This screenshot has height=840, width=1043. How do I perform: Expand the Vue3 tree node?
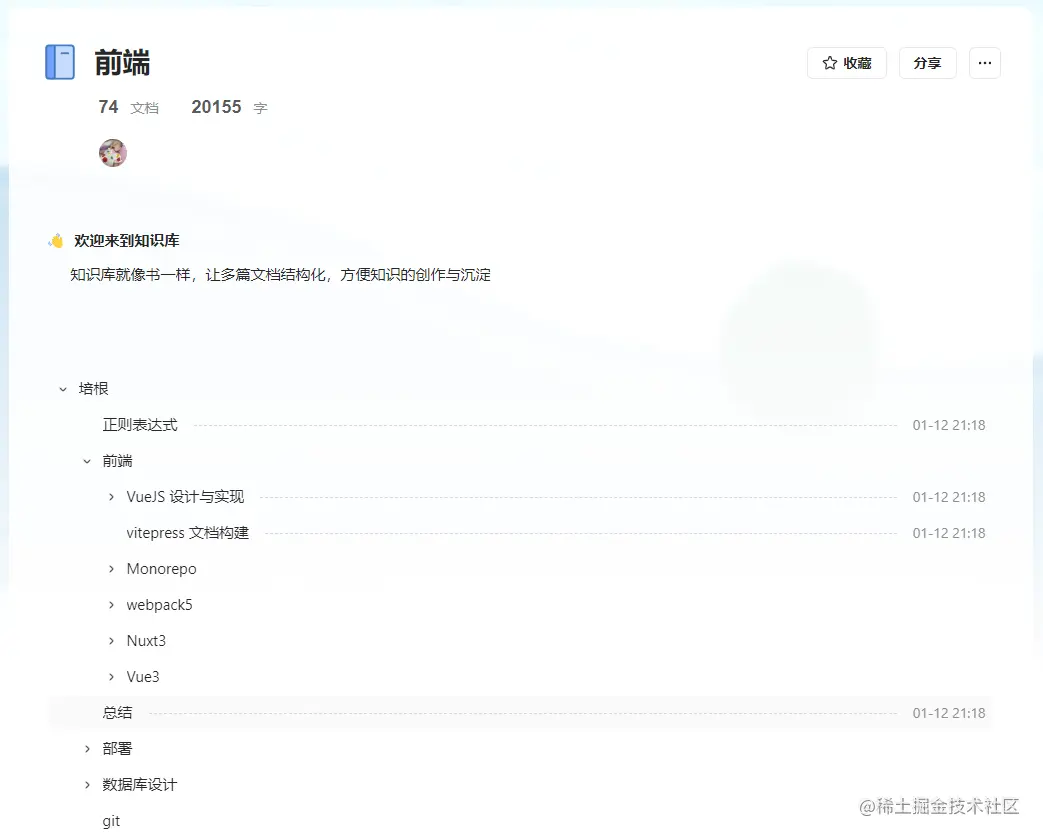point(110,677)
